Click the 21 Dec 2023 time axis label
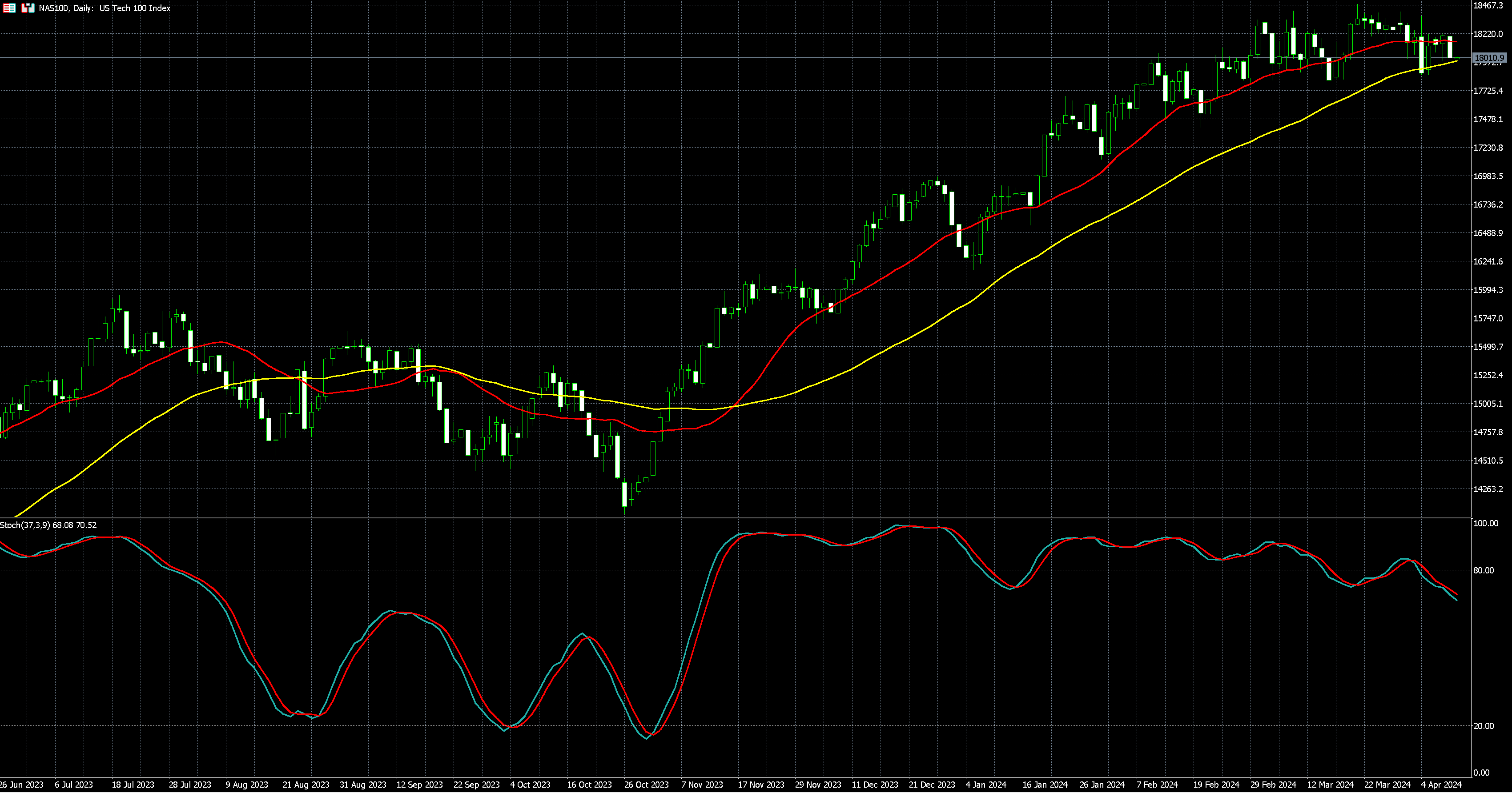1512x793 pixels. 932,785
